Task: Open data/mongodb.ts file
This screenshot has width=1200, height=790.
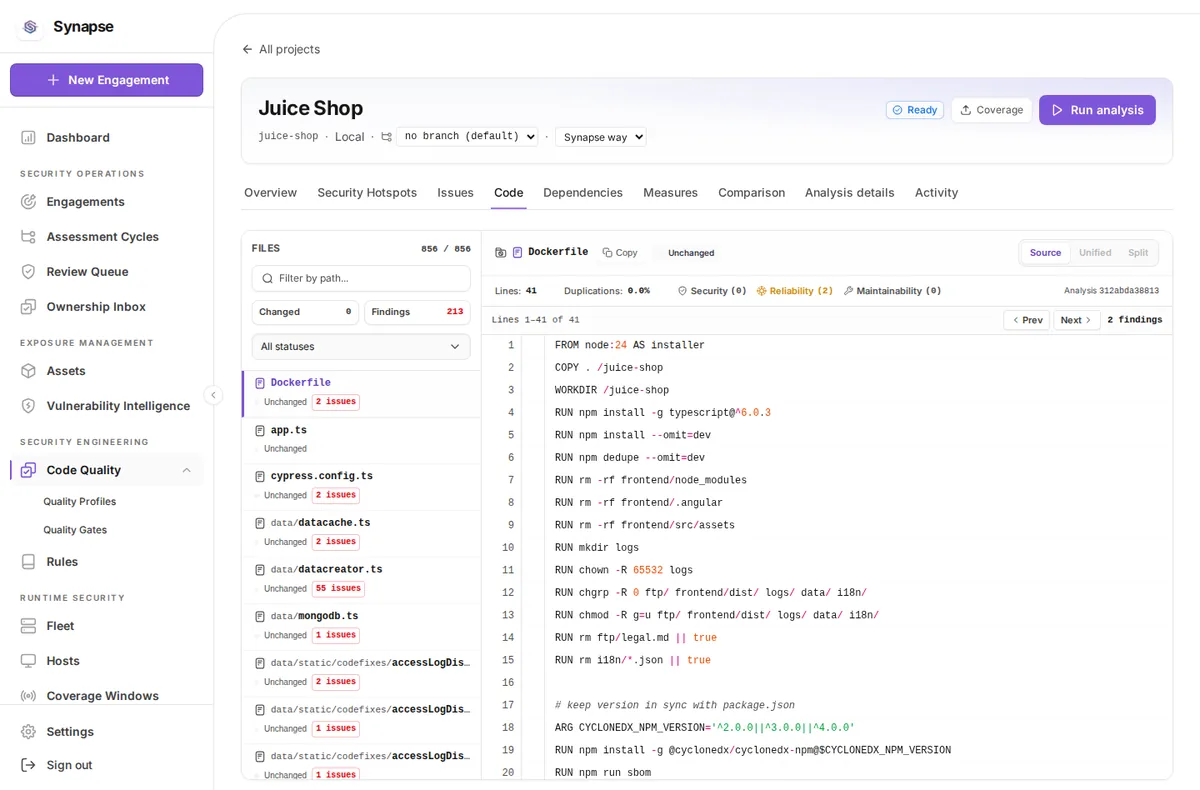Action: click(x=361, y=626)
